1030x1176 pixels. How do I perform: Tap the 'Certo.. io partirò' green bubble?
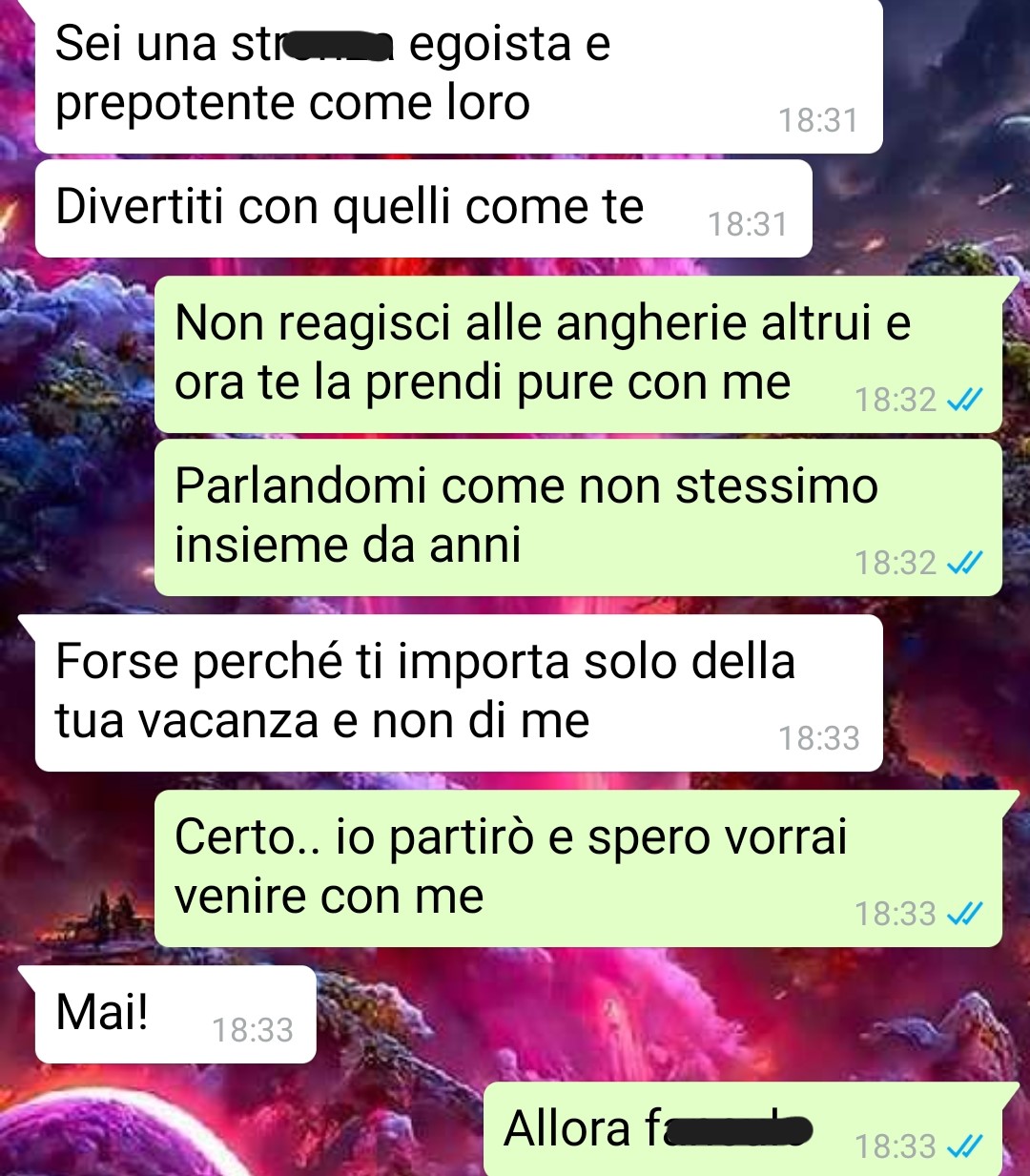pos(578,869)
